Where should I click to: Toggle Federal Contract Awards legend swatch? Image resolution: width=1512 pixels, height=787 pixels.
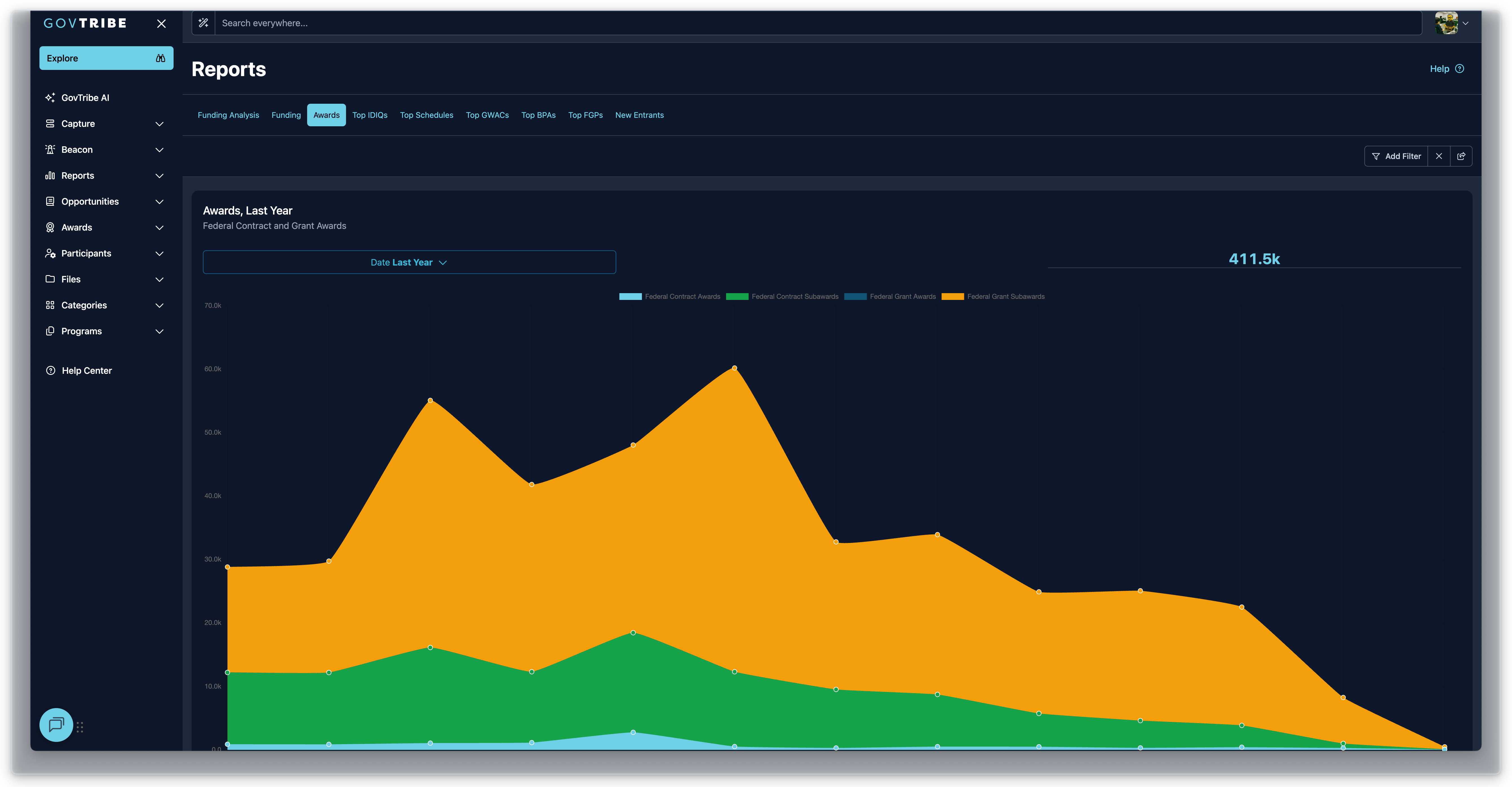(630, 297)
